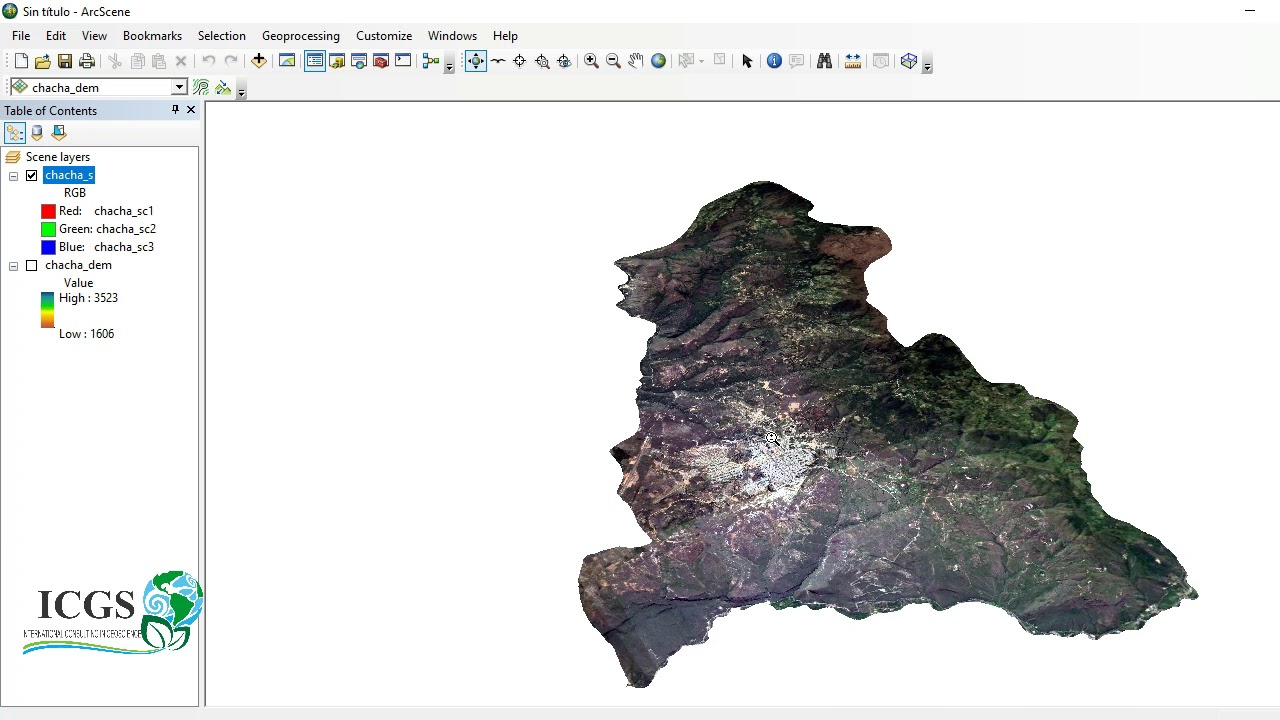The image size is (1280, 720).
Task: Collapse the chacha_s layer tree
Action: [x=13, y=176]
